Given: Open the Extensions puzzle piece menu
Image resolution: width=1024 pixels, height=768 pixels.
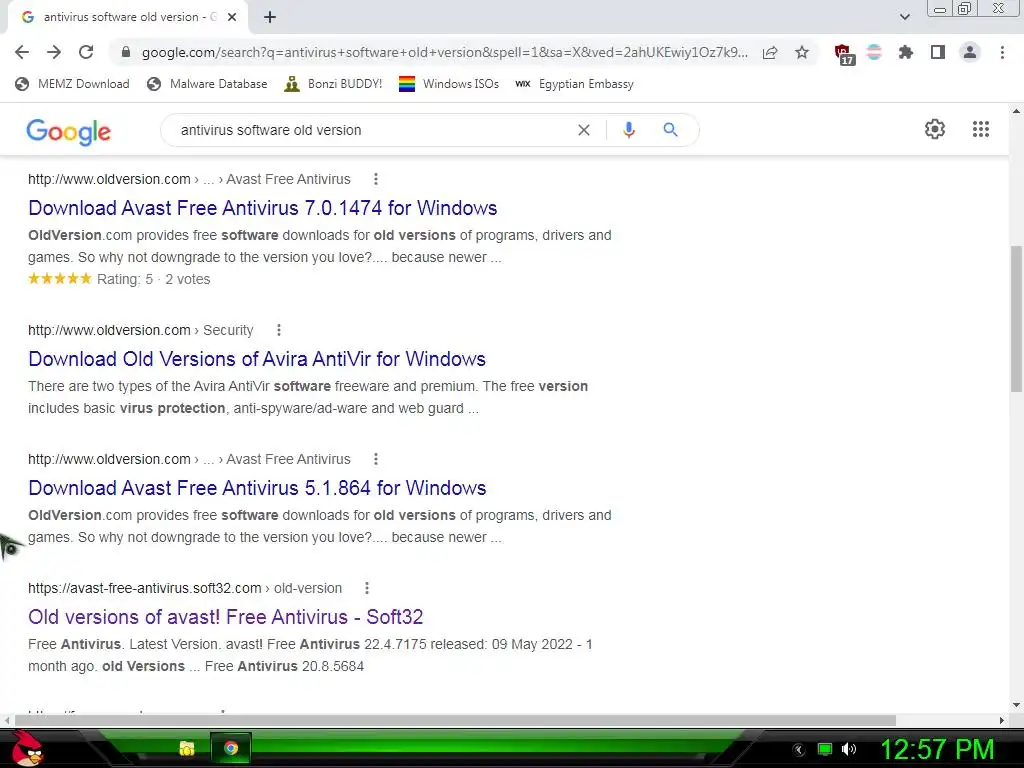Looking at the screenshot, I should [x=906, y=52].
